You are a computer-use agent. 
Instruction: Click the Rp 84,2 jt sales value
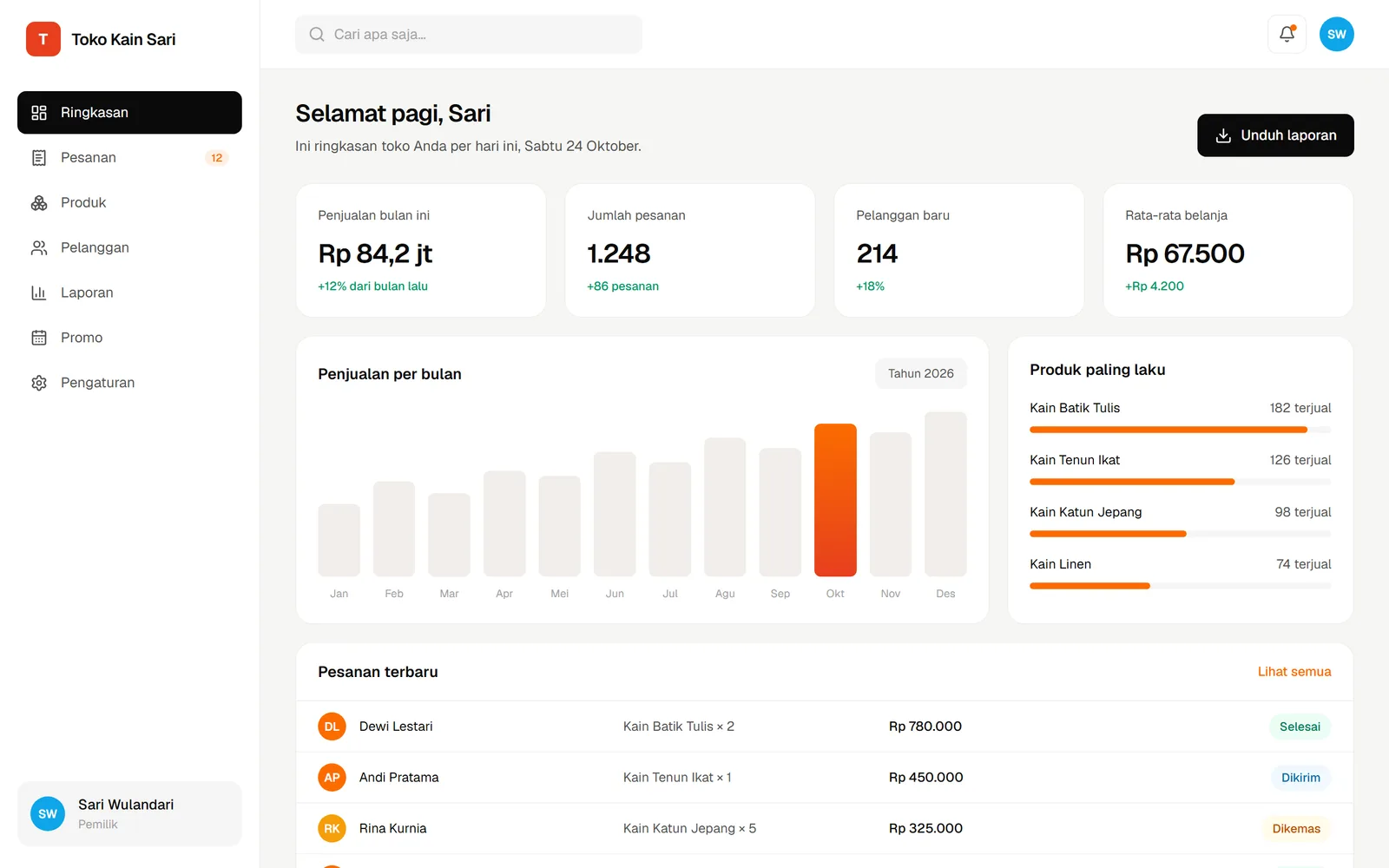[x=375, y=253]
